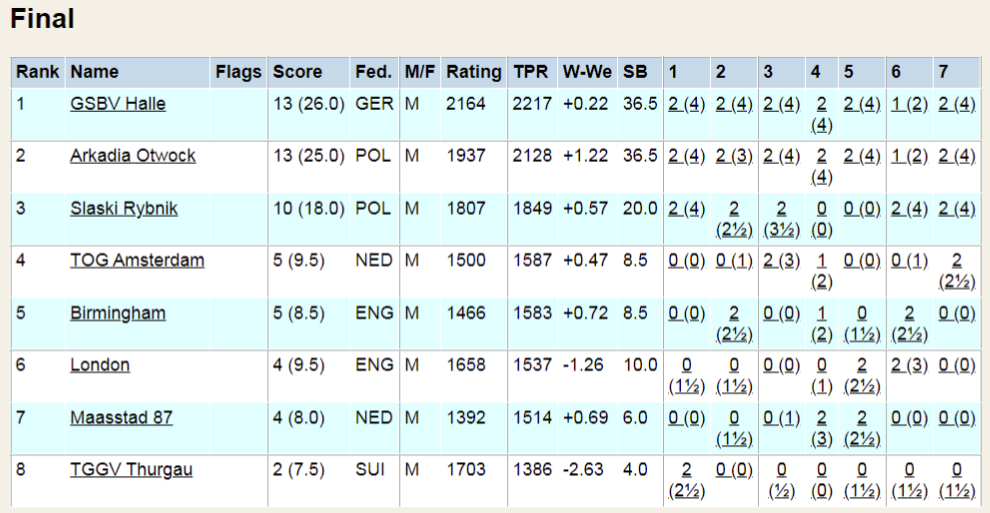Open the Slaski Rybnik team link
Viewport: 990px width, 513px height.
(124, 208)
